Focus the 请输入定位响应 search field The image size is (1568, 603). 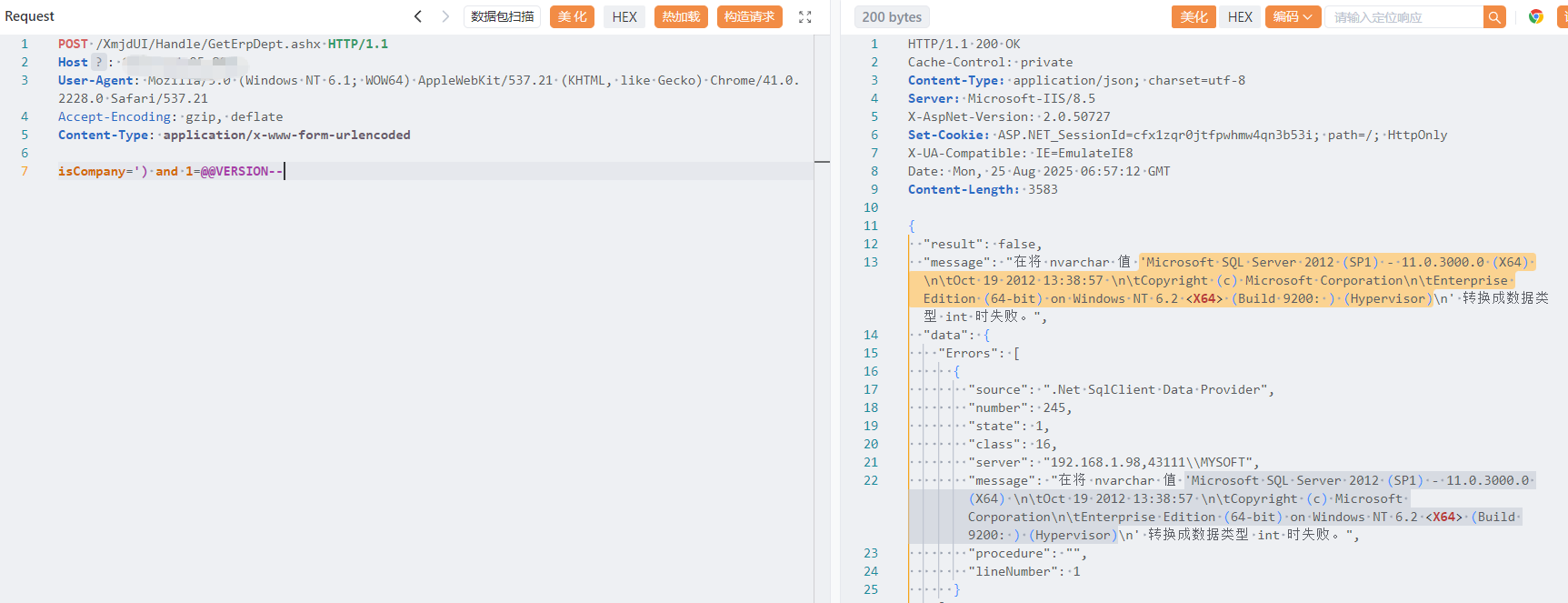coord(1403,17)
